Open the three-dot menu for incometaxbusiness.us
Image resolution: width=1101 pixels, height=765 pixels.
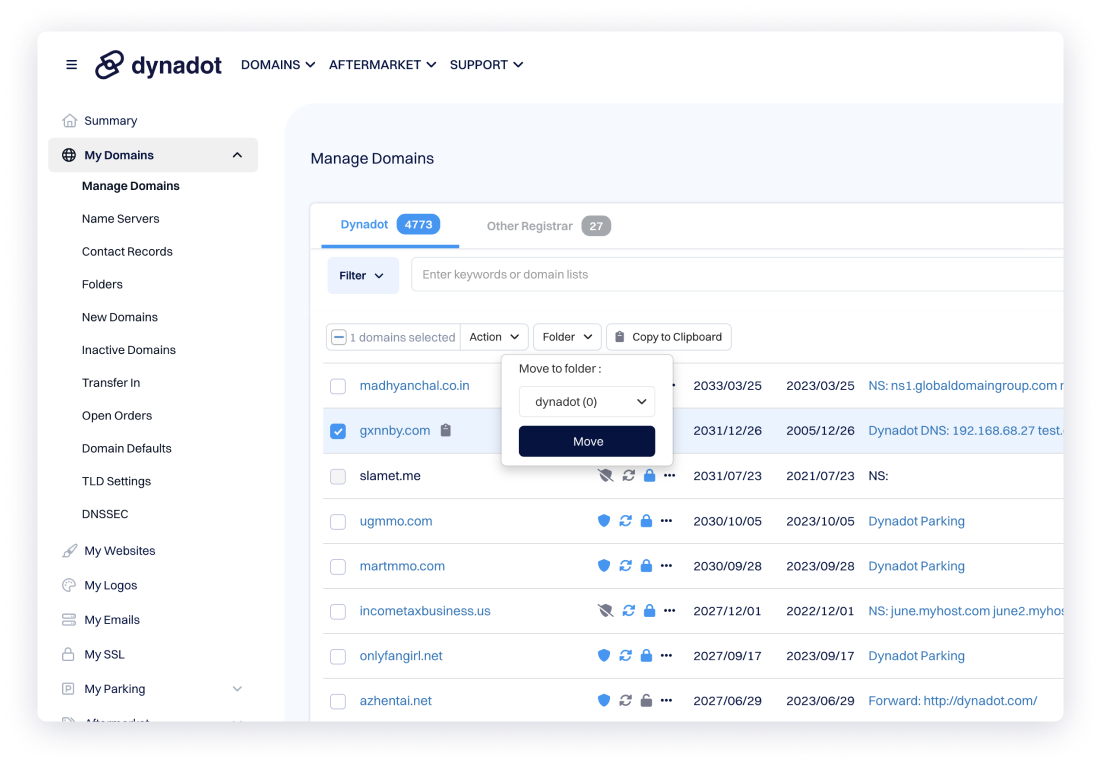coord(669,611)
